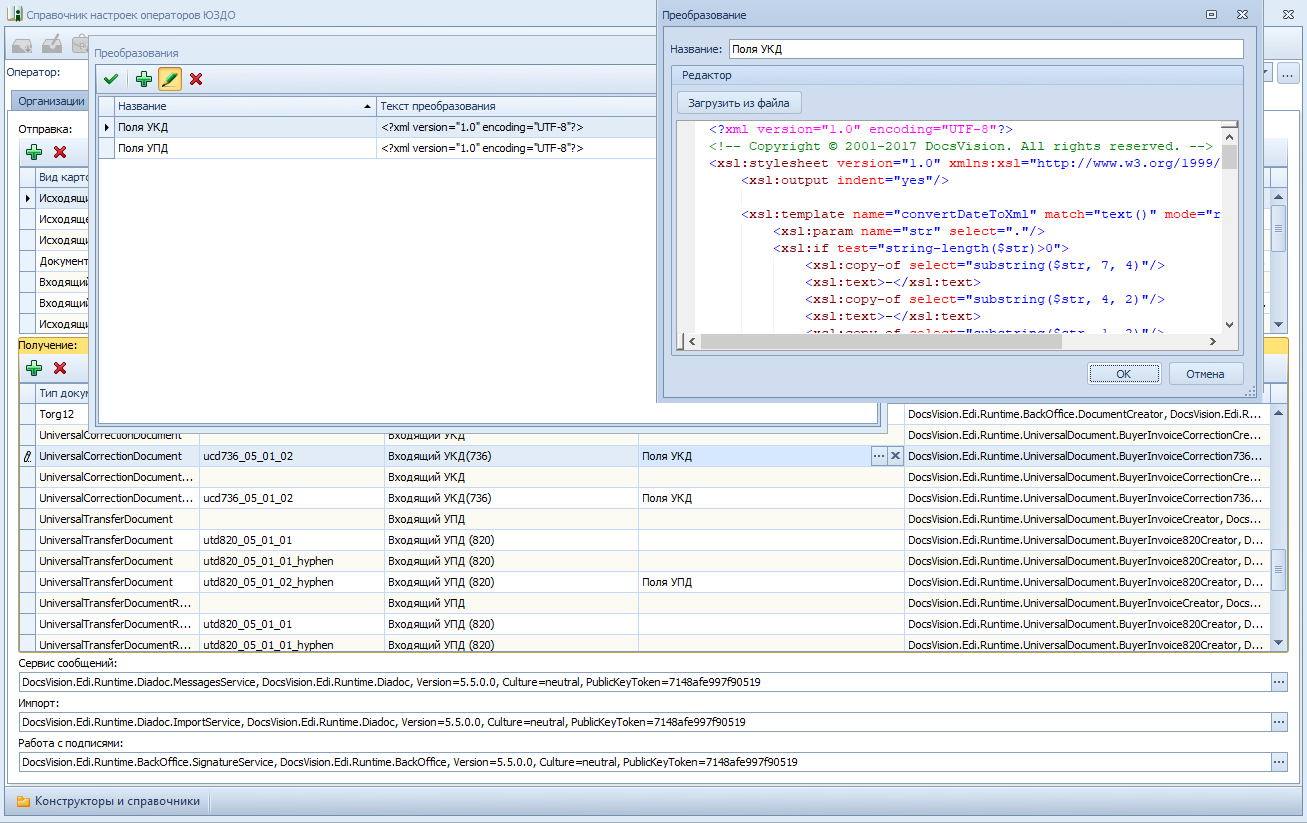Select Поля УПД row in Преобразования list
This screenshot has height=823, width=1307.
pyautogui.click(x=376, y=148)
